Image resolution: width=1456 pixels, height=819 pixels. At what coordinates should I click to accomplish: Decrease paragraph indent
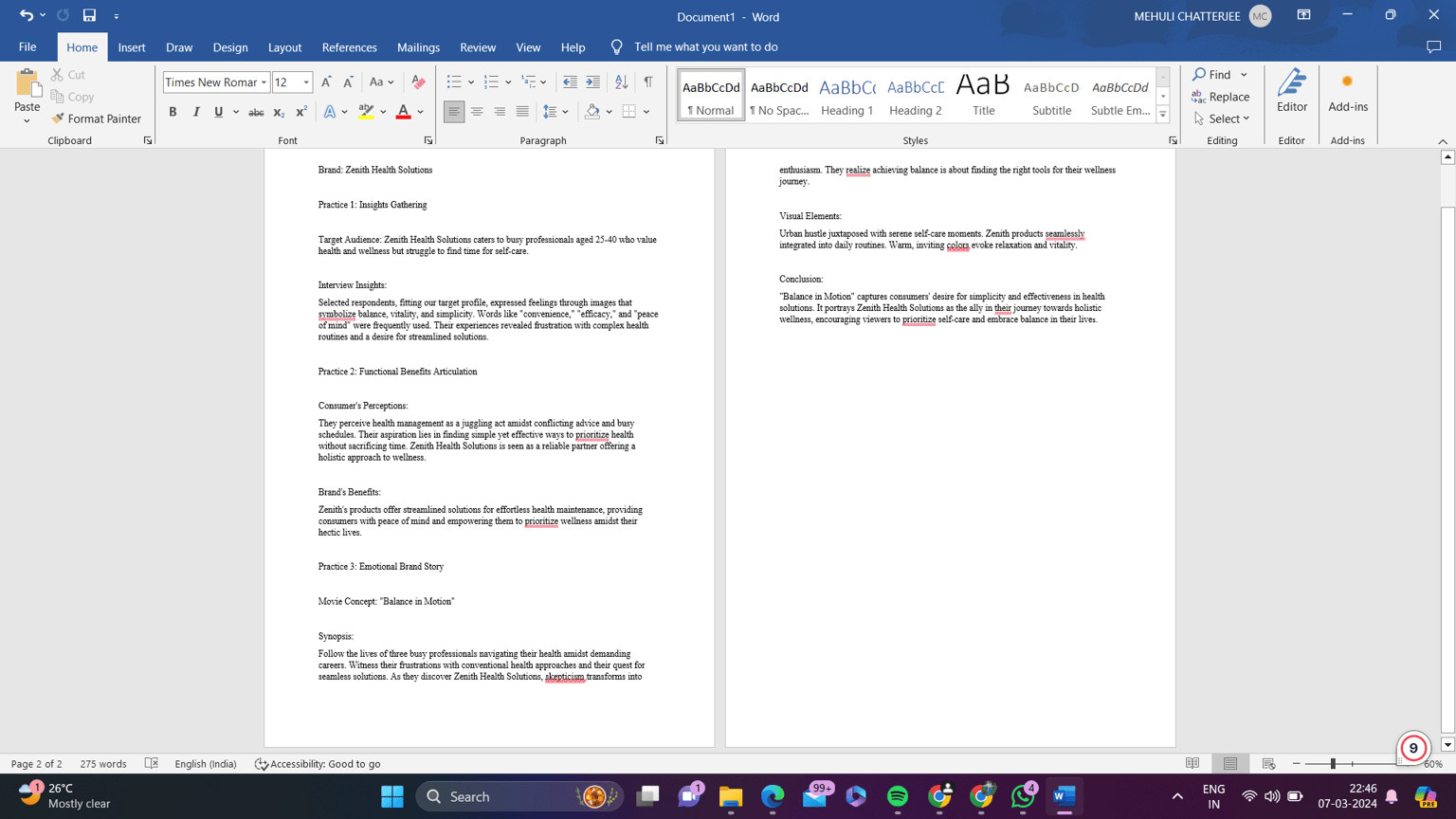(570, 82)
